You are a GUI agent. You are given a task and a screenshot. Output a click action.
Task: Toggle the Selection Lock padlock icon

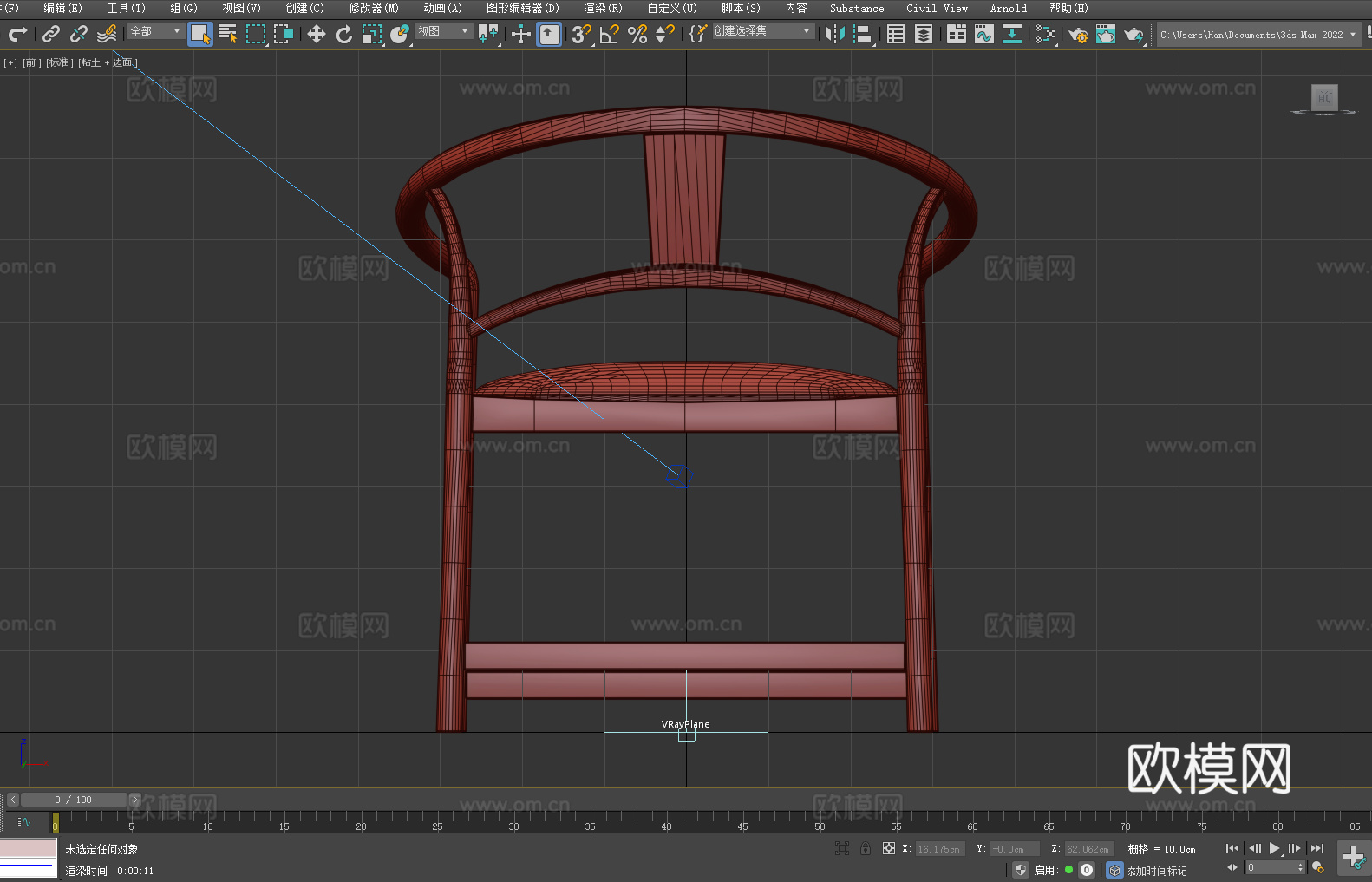click(x=866, y=848)
